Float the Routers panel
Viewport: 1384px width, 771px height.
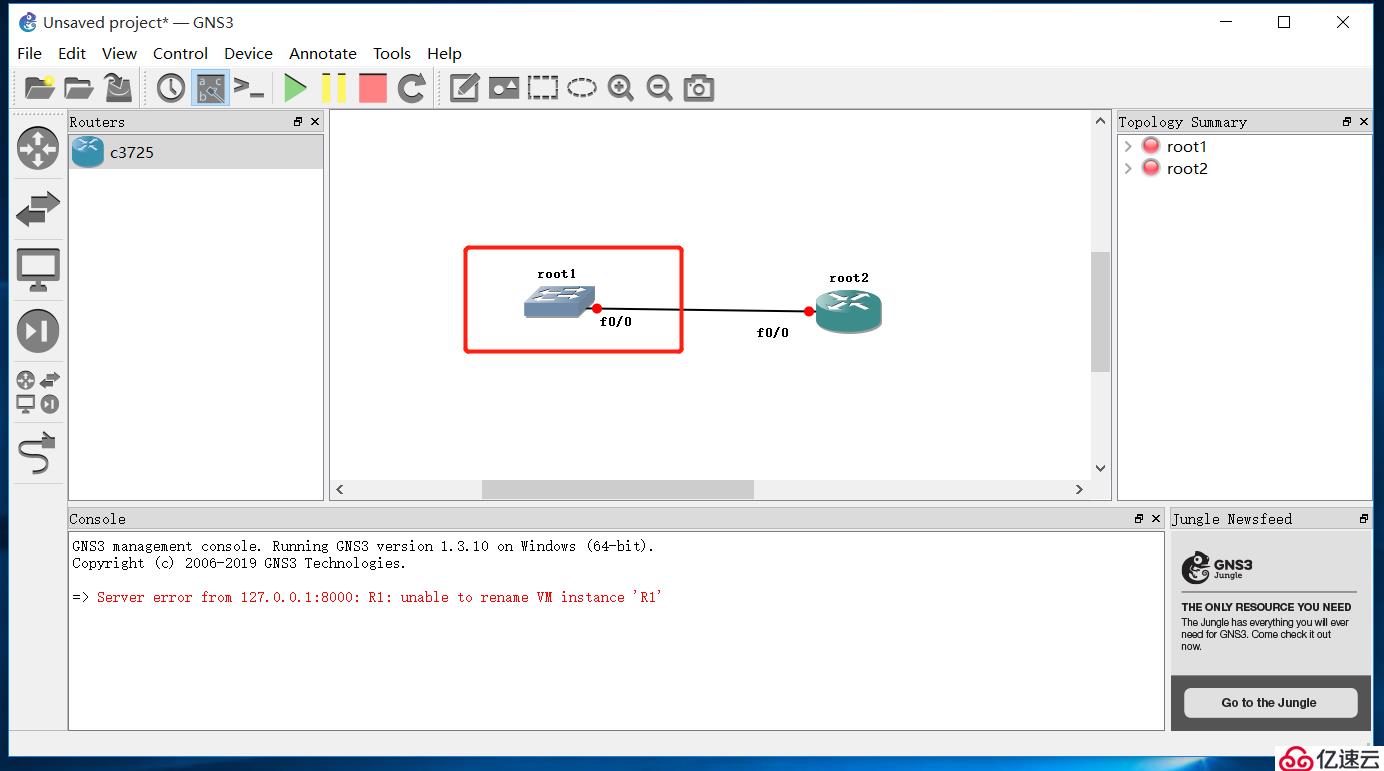[x=298, y=121]
